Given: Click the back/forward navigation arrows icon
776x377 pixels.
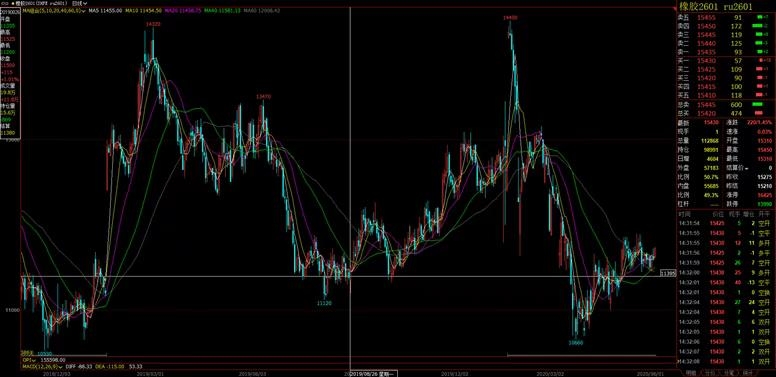Looking at the screenshot, I should (3, 3).
